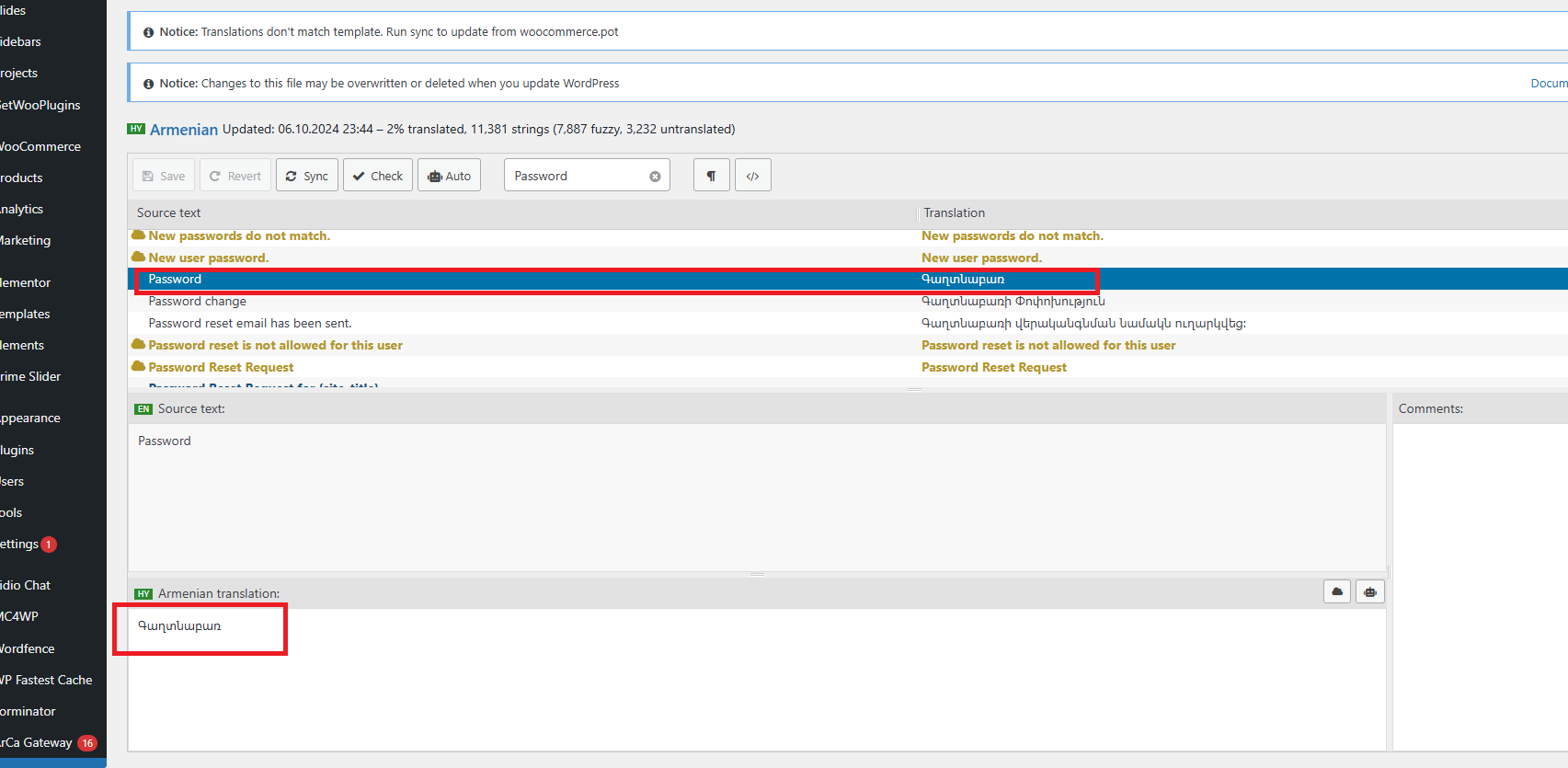Open Wordfence in the sidebar
This screenshot has width=1568, height=768.
[x=28, y=648]
